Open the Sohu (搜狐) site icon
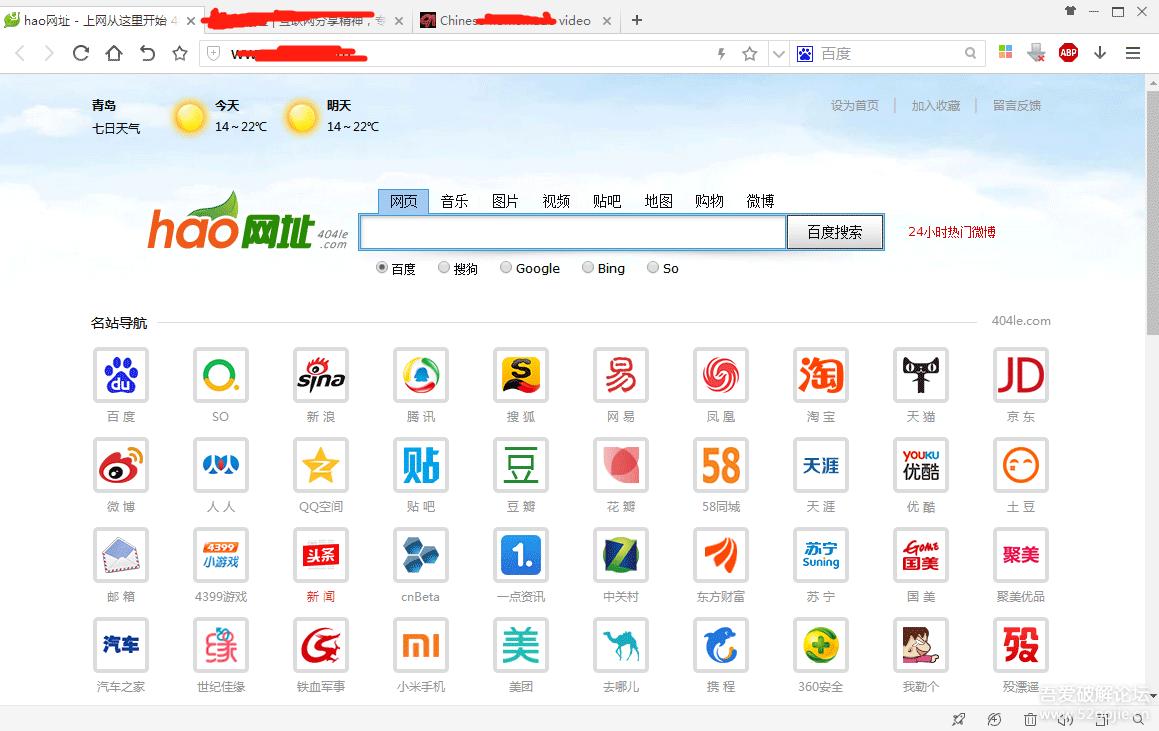 [x=521, y=375]
